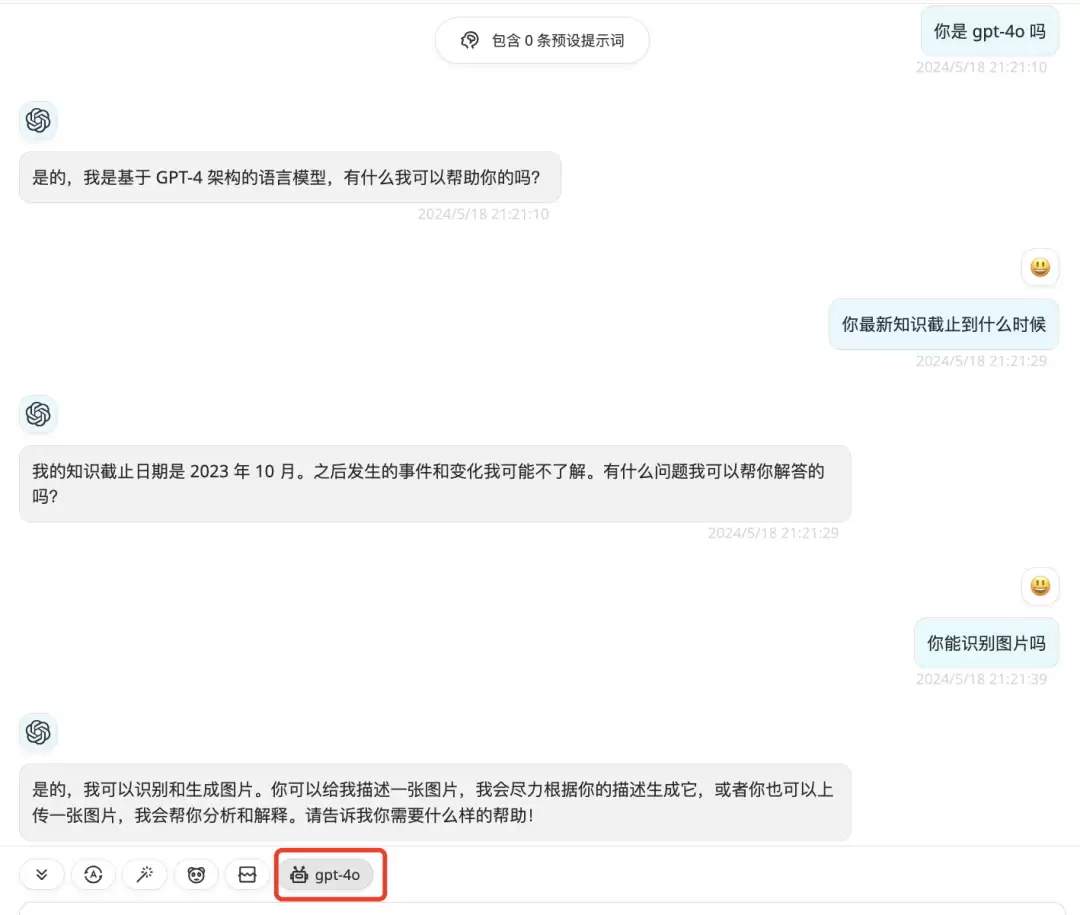Open the mask panda face icon
This screenshot has width=1080, height=915.
click(196, 875)
